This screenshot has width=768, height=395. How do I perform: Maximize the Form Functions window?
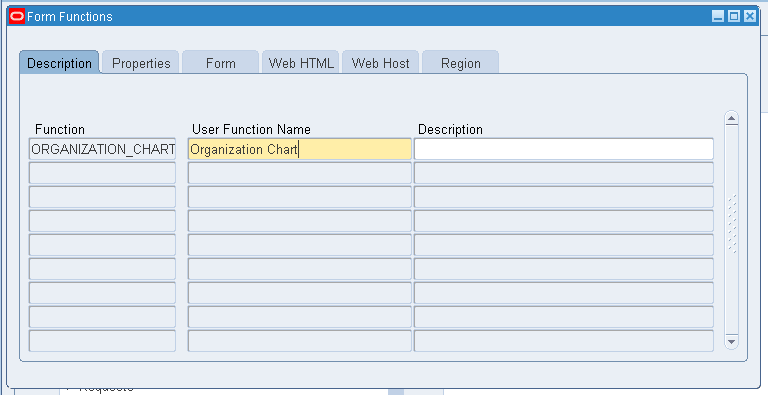pyautogui.click(x=734, y=16)
